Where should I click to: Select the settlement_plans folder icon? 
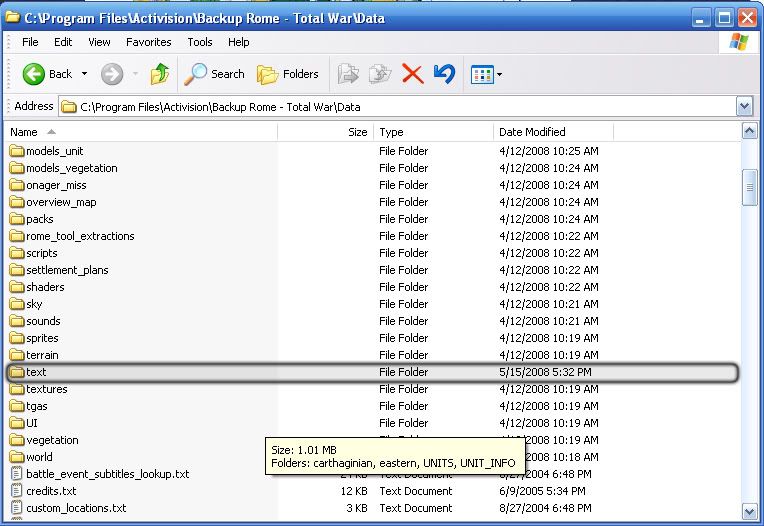pyautogui.click(x=17, y=270)
